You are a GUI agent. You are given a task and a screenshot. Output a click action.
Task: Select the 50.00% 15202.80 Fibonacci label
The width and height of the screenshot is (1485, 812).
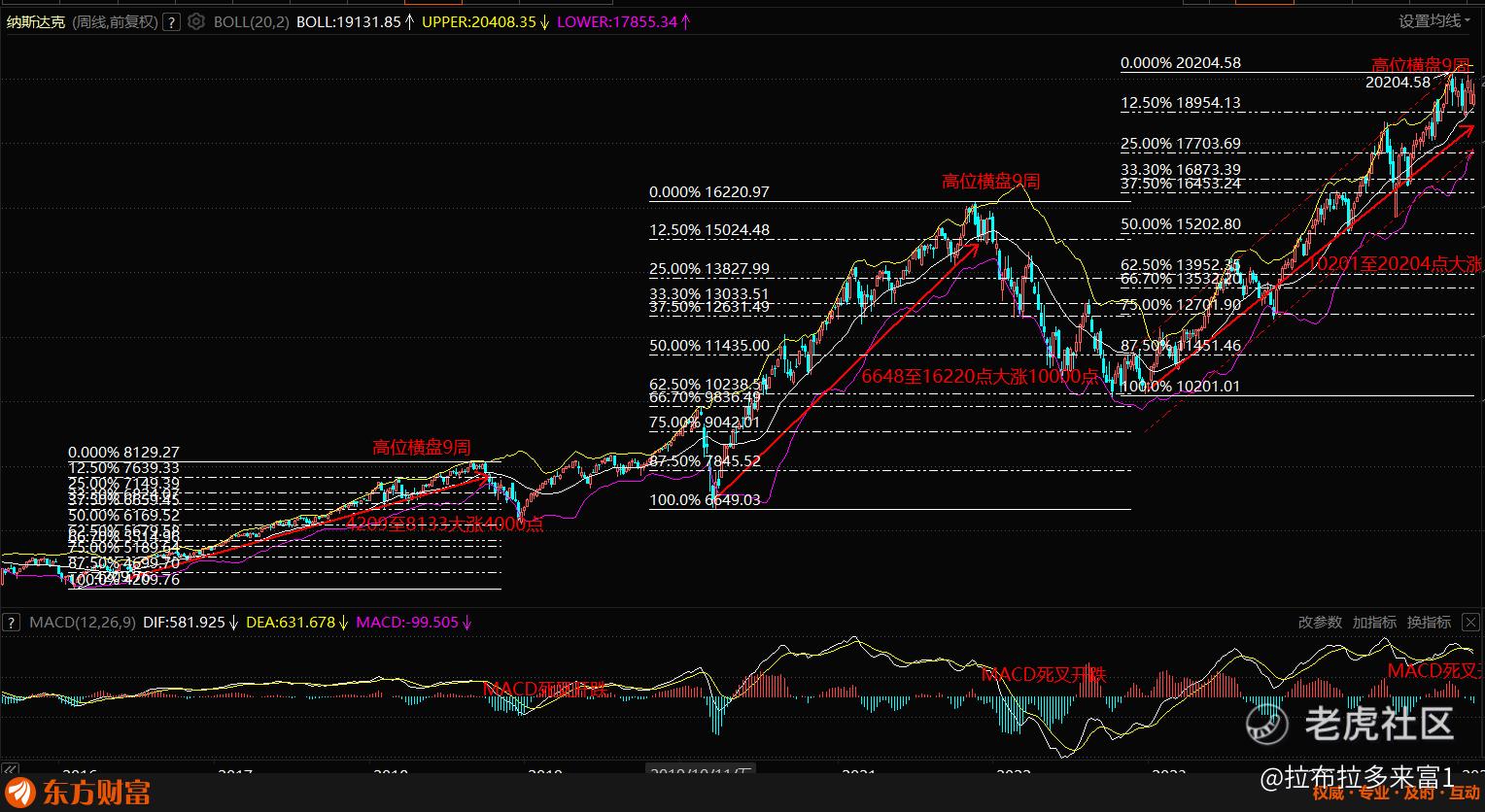pos(1181,223)
